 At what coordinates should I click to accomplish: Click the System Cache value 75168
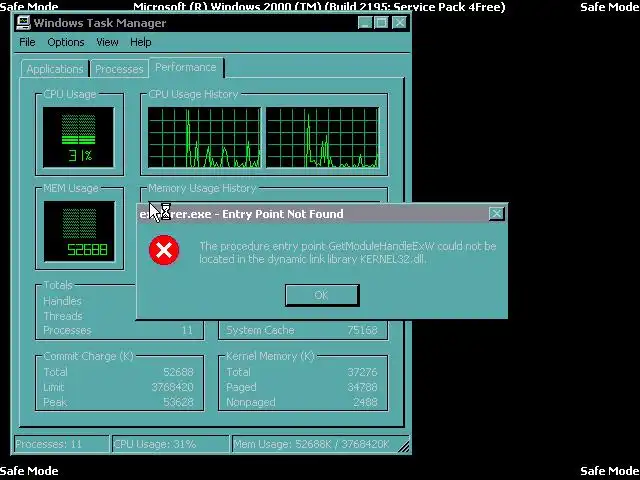click(362, 330)
